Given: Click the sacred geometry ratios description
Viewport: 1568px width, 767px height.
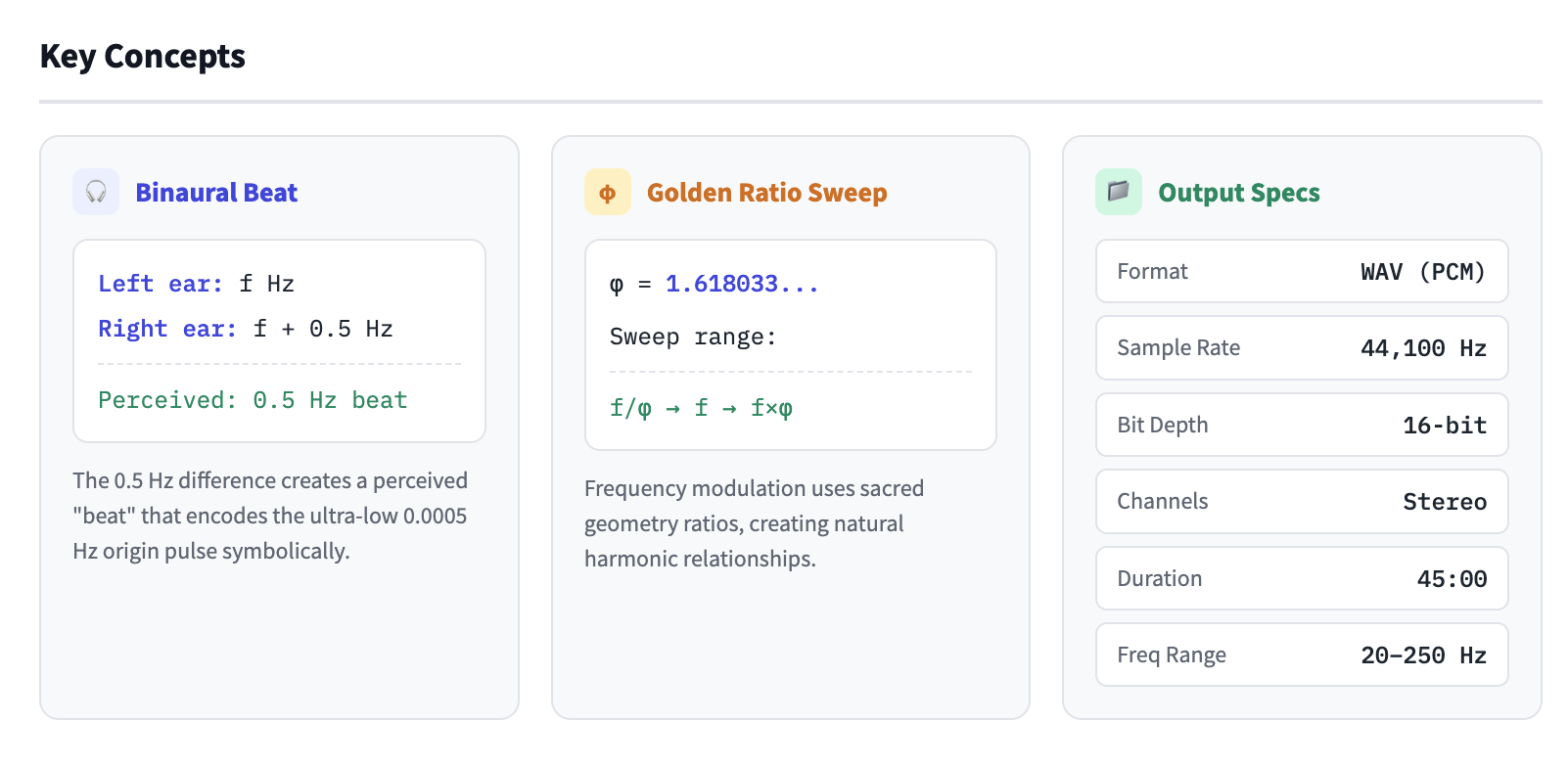Looking at the screenshot, I should point(754,523).
